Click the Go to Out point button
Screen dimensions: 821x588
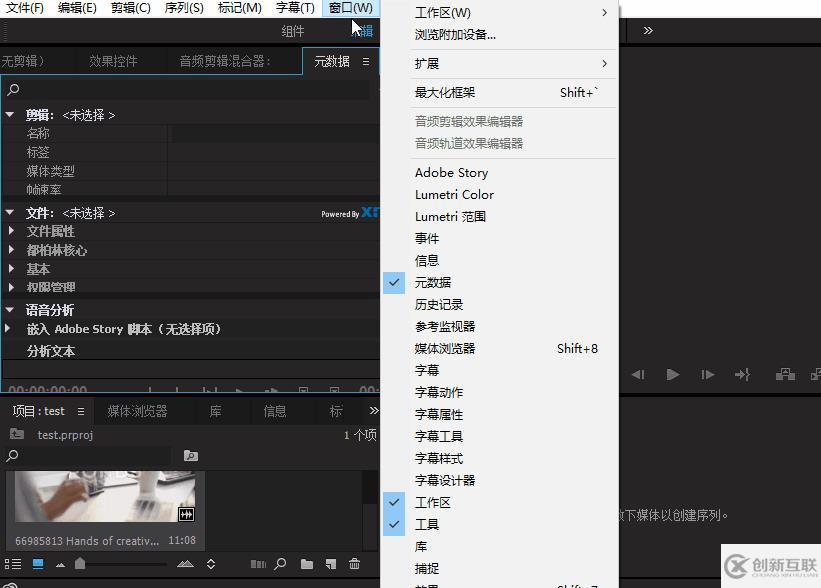click(742, 374)
